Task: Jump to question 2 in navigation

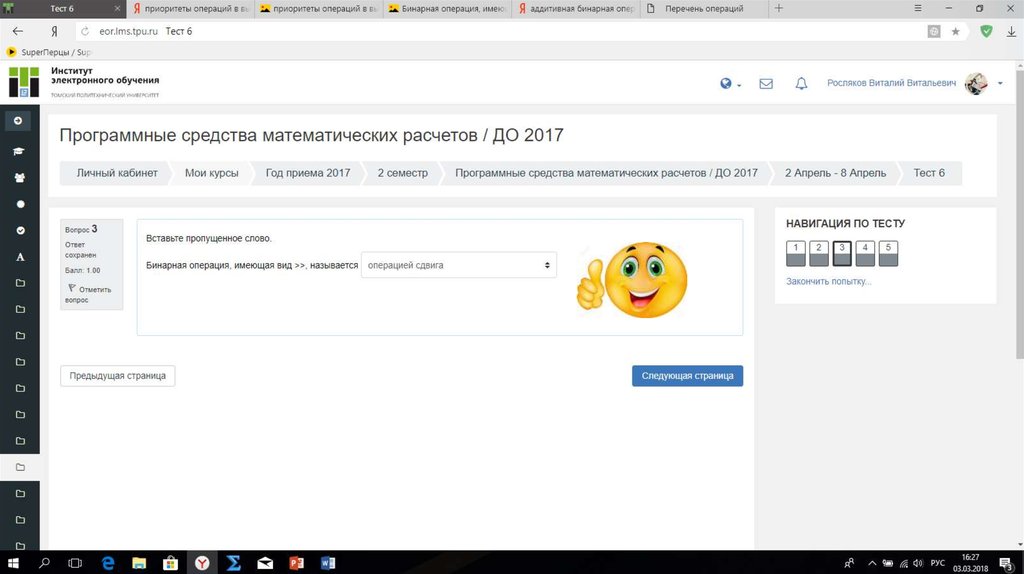Action: 818,253
